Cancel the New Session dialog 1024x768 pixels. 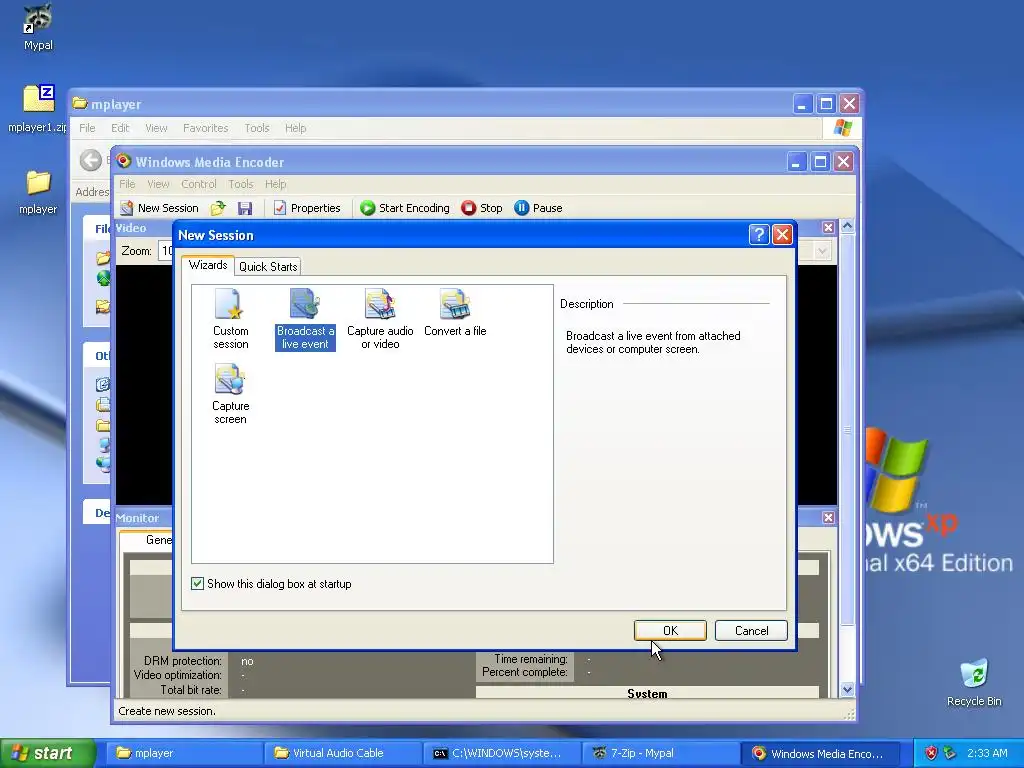point(751,631)
